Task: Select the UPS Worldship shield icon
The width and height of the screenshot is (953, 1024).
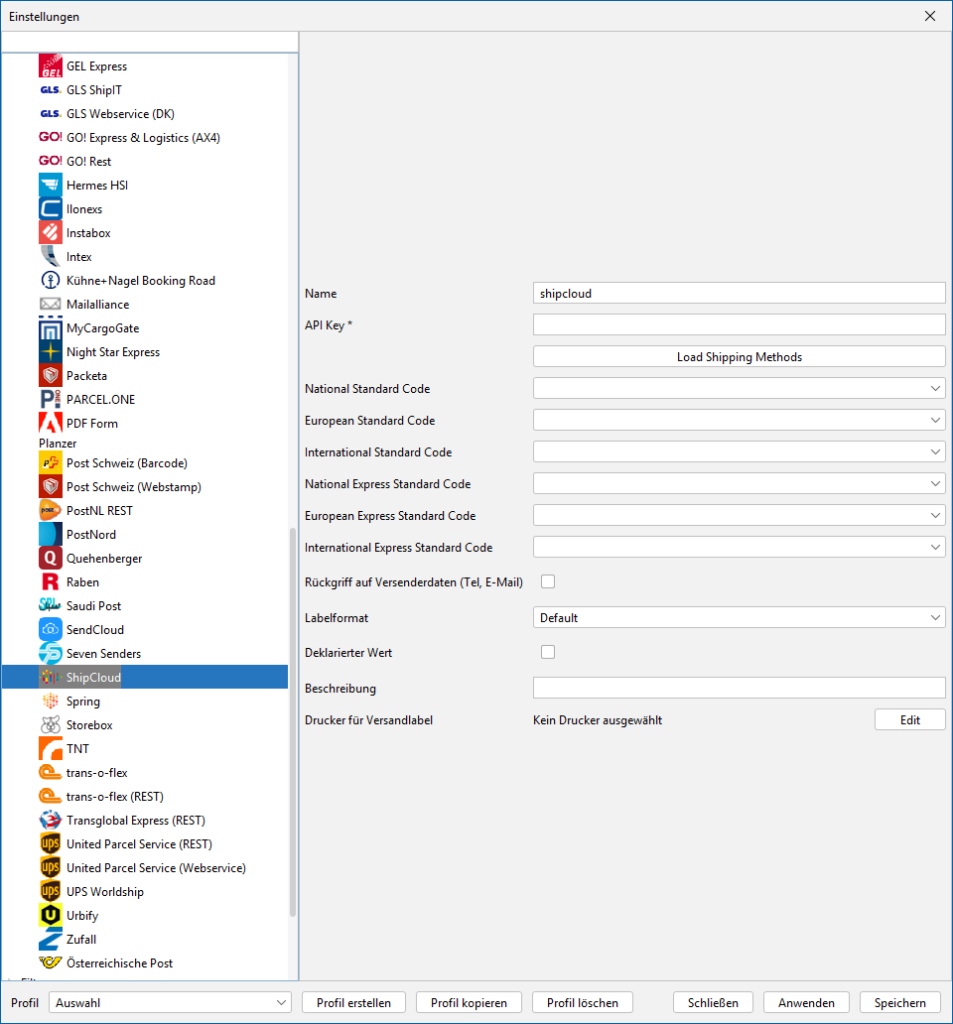Action: pyautogui.click(x=50, y=892)
